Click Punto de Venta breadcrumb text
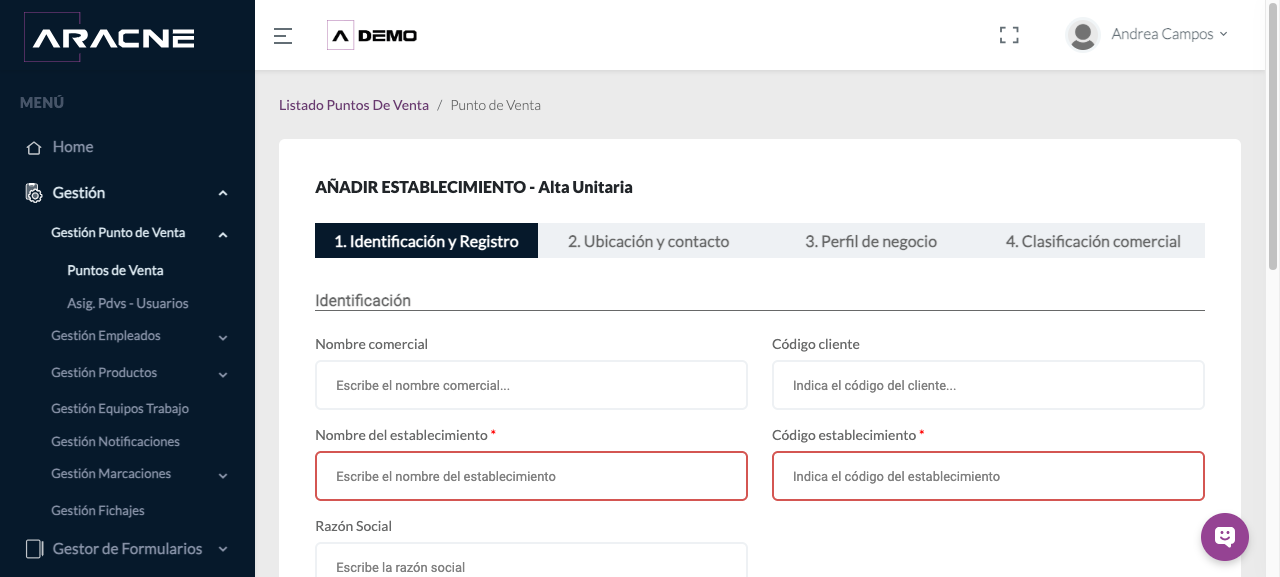The height and width of the screenshot is (577, 1280). [x=496, y=105]
